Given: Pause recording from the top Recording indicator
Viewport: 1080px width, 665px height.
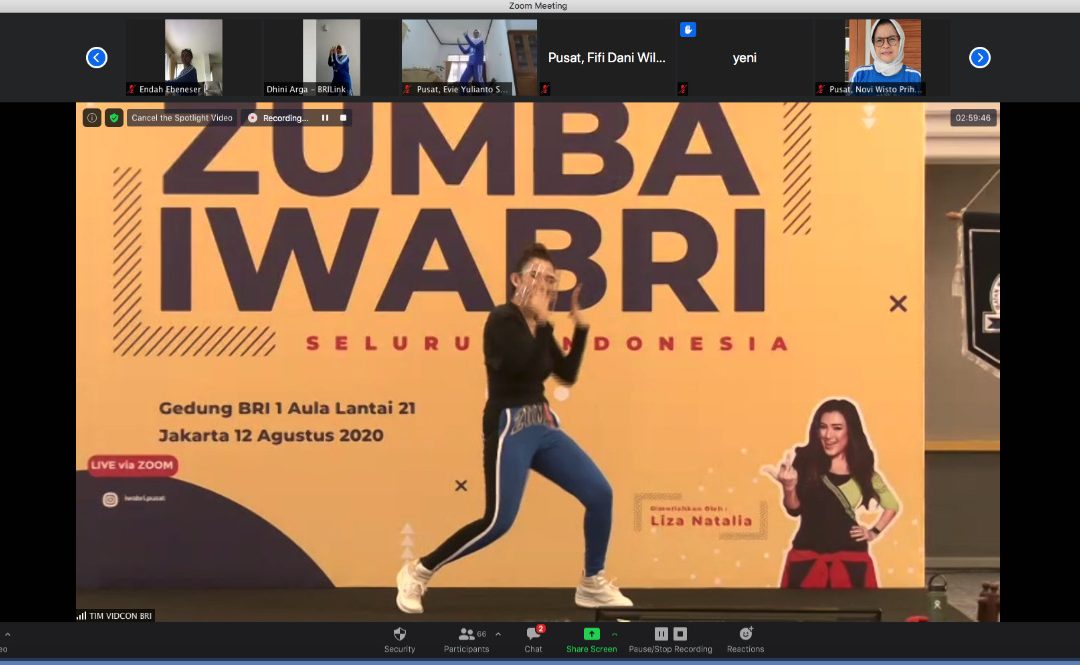Looking at the screenshot, I should pos(324,118).
